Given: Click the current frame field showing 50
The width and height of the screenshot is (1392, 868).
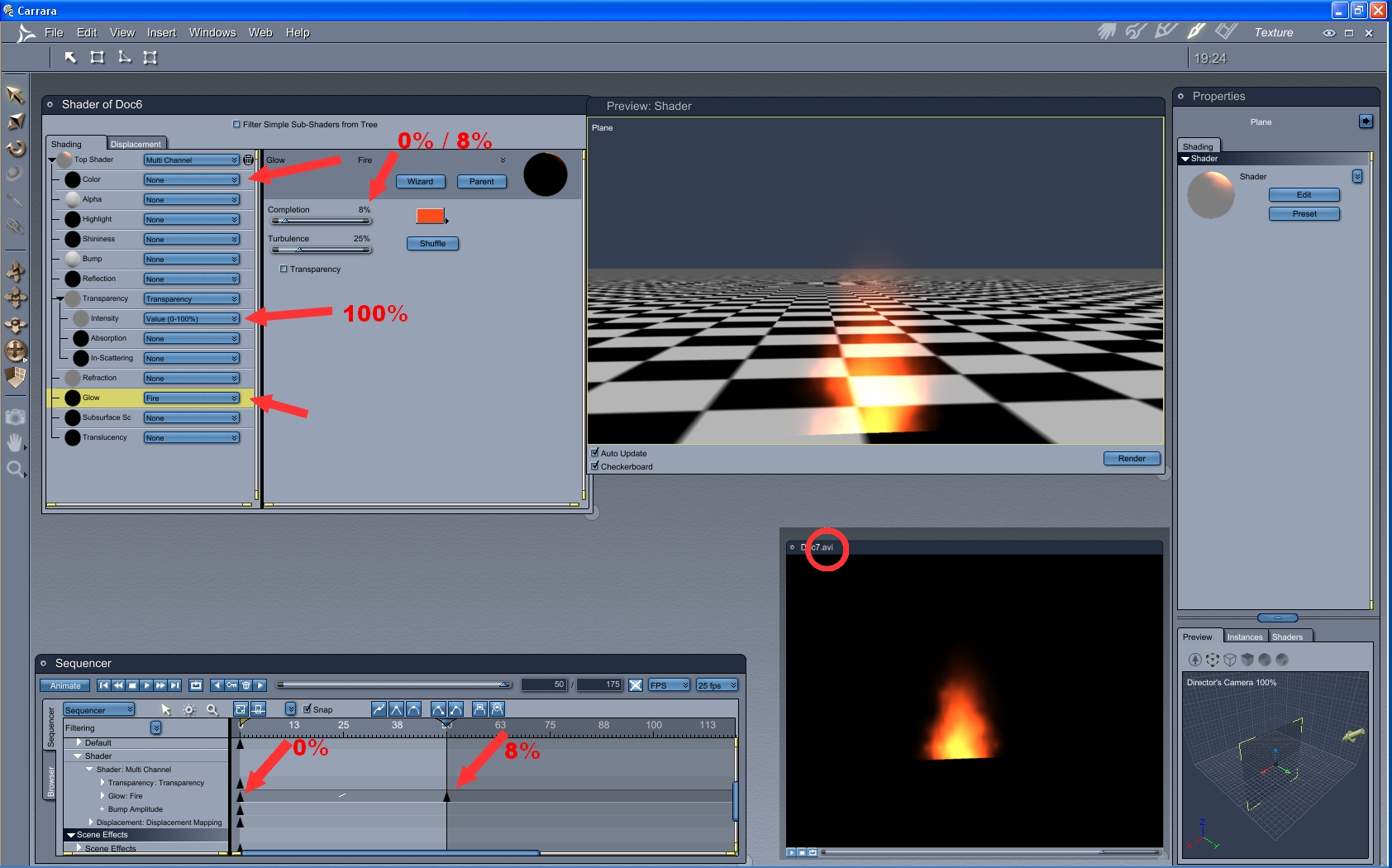Looking at the screenshot, I should point(544,684).
